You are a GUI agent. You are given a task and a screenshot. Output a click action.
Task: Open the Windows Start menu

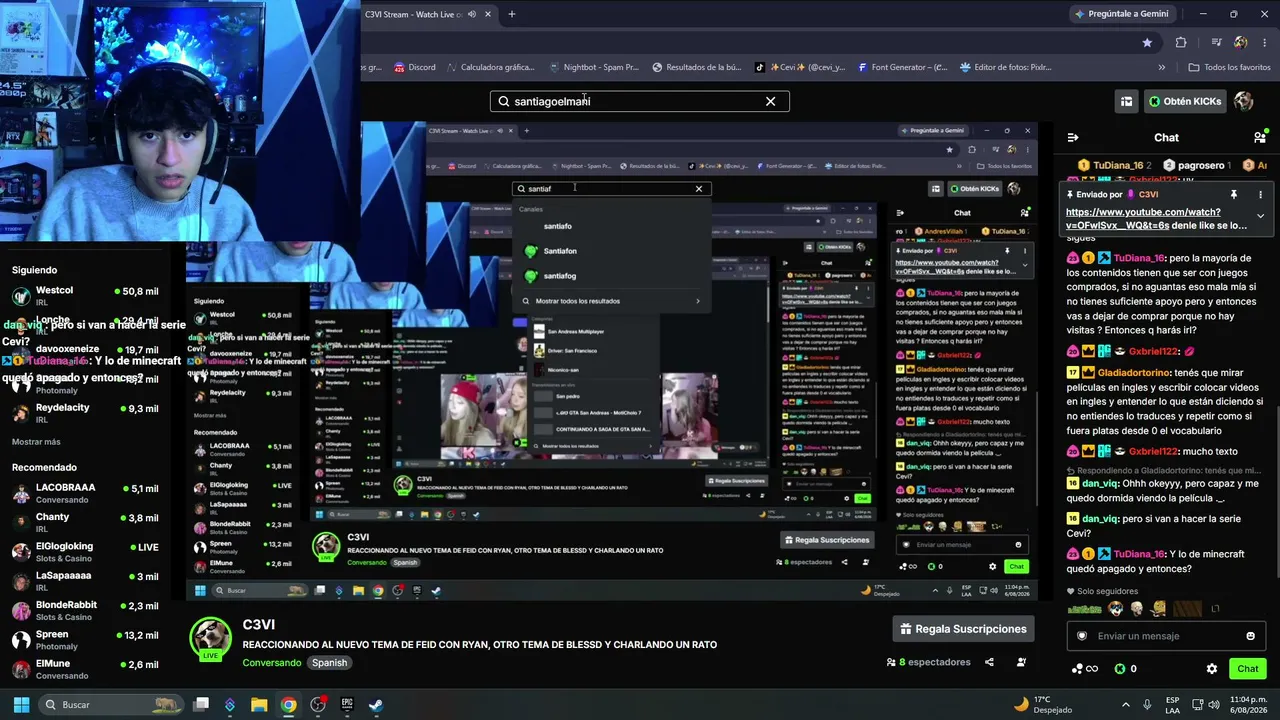[x=21, y=705]
